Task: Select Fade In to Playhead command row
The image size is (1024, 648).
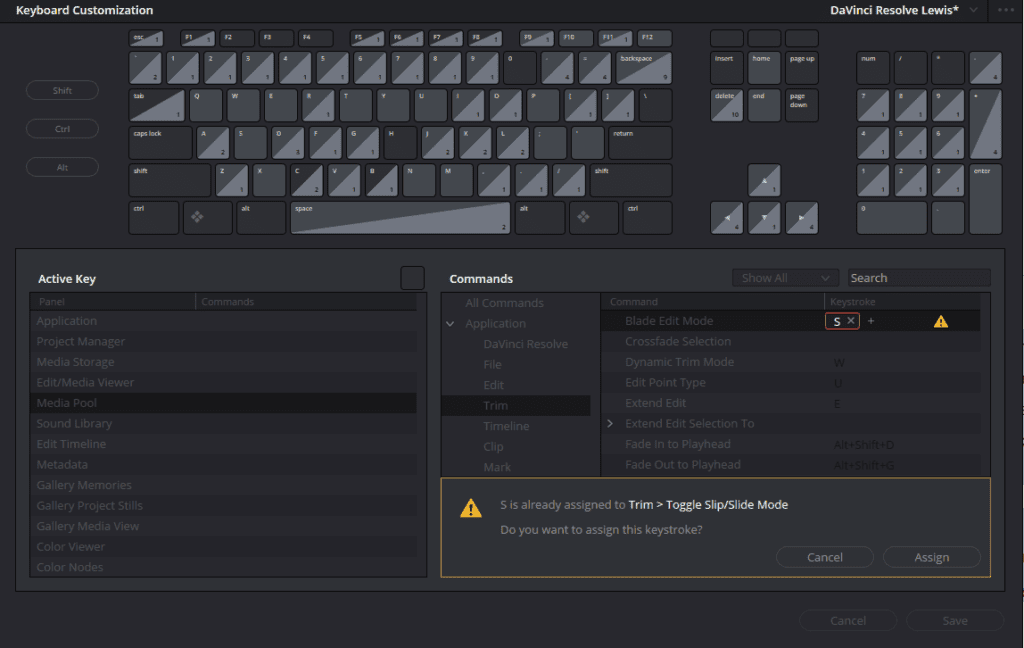Action: point(790,444)
